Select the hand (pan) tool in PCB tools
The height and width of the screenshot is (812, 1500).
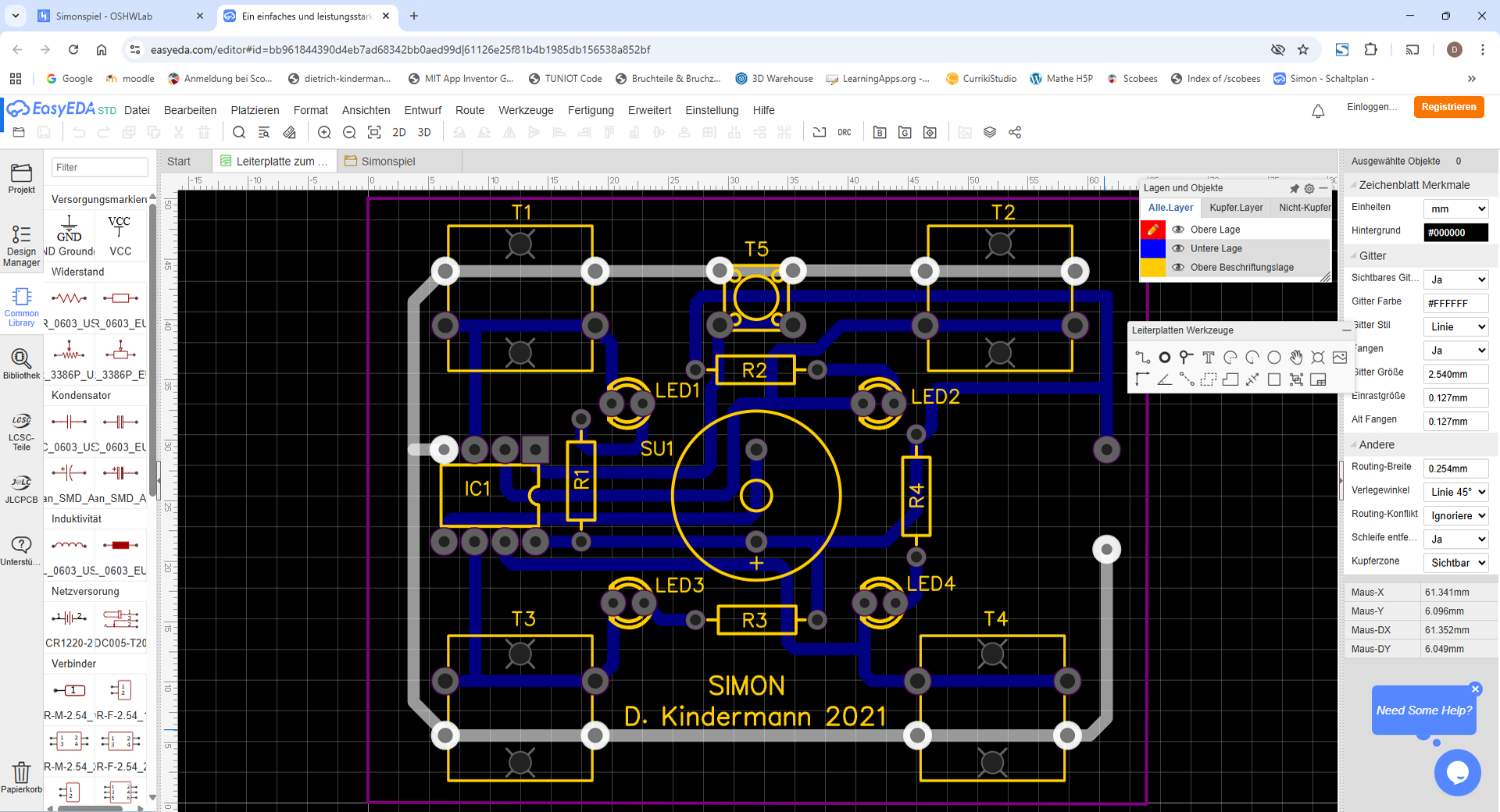pyautogui.click(x=1296, y=358)
